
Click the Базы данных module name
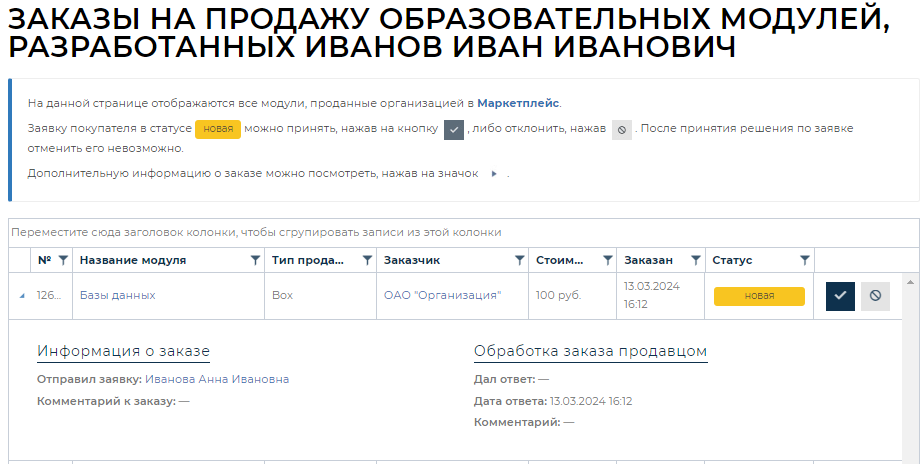[117, 296]
